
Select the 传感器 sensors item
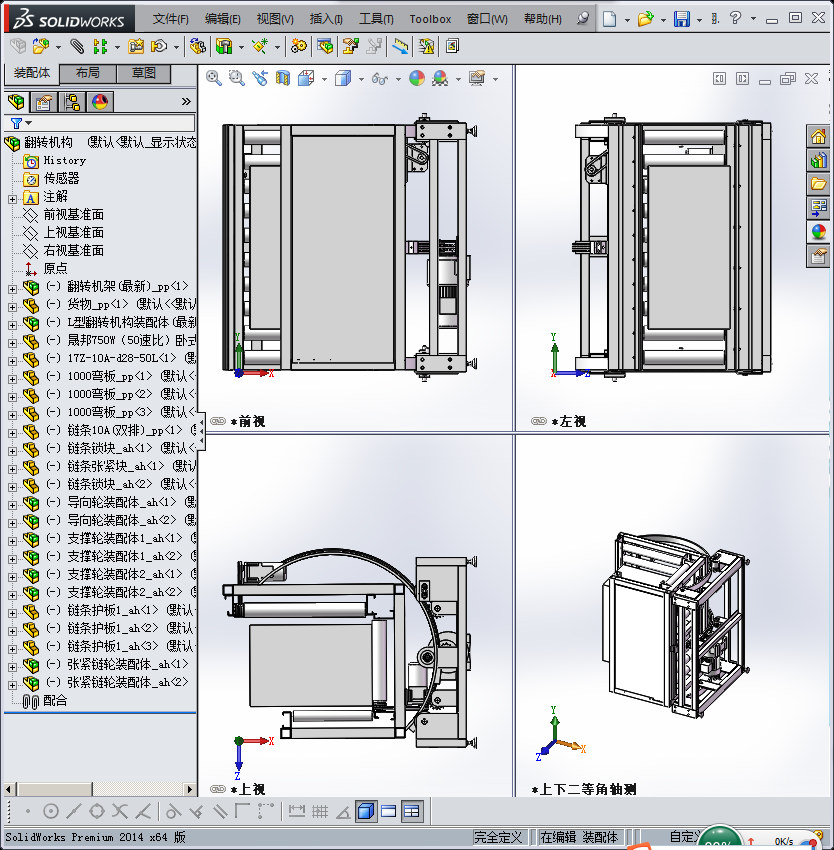pos(61,178)
